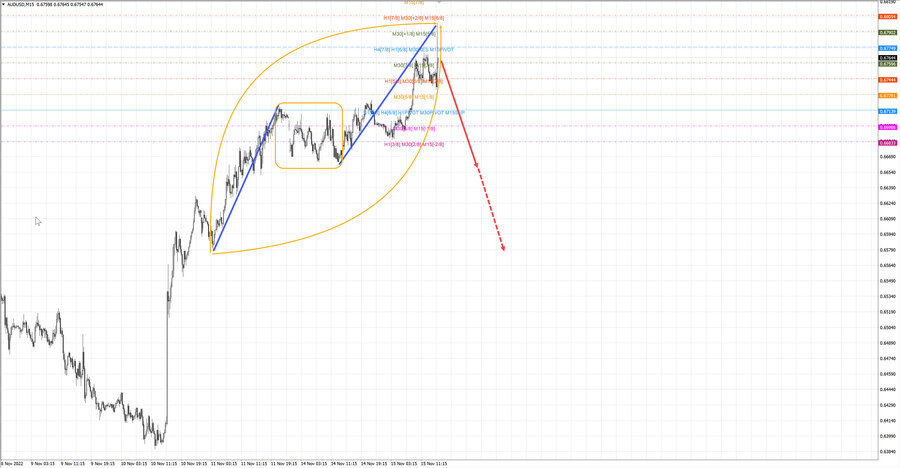Click the 0.65640 price axis value
900x468 pixels.
tap(887, 265)
